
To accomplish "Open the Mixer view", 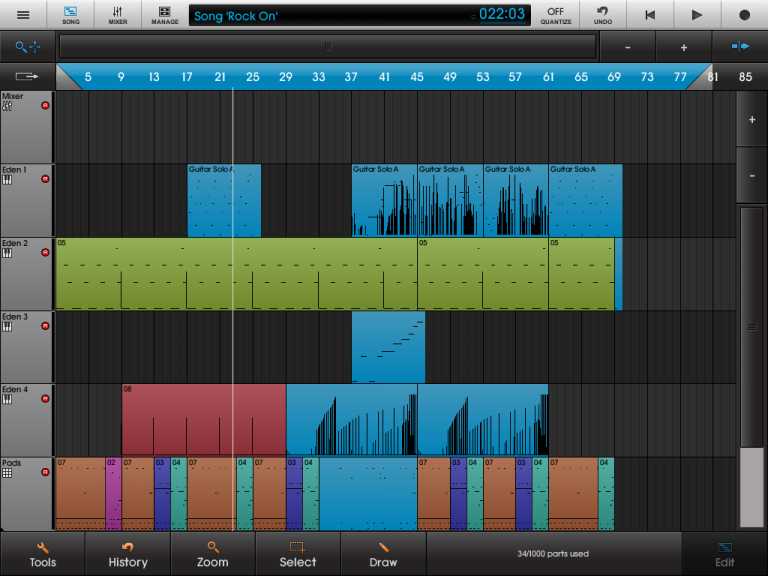I will point(118,15).
